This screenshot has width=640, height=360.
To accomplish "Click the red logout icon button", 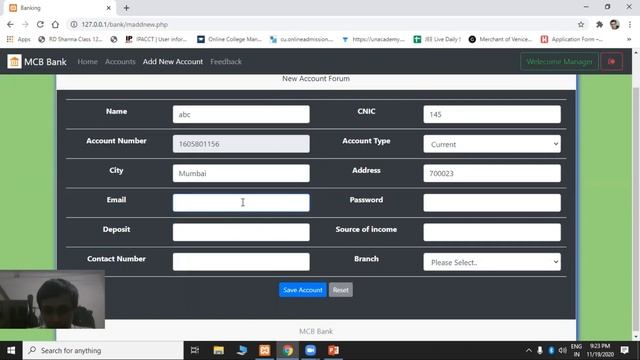I will (611, 62).
